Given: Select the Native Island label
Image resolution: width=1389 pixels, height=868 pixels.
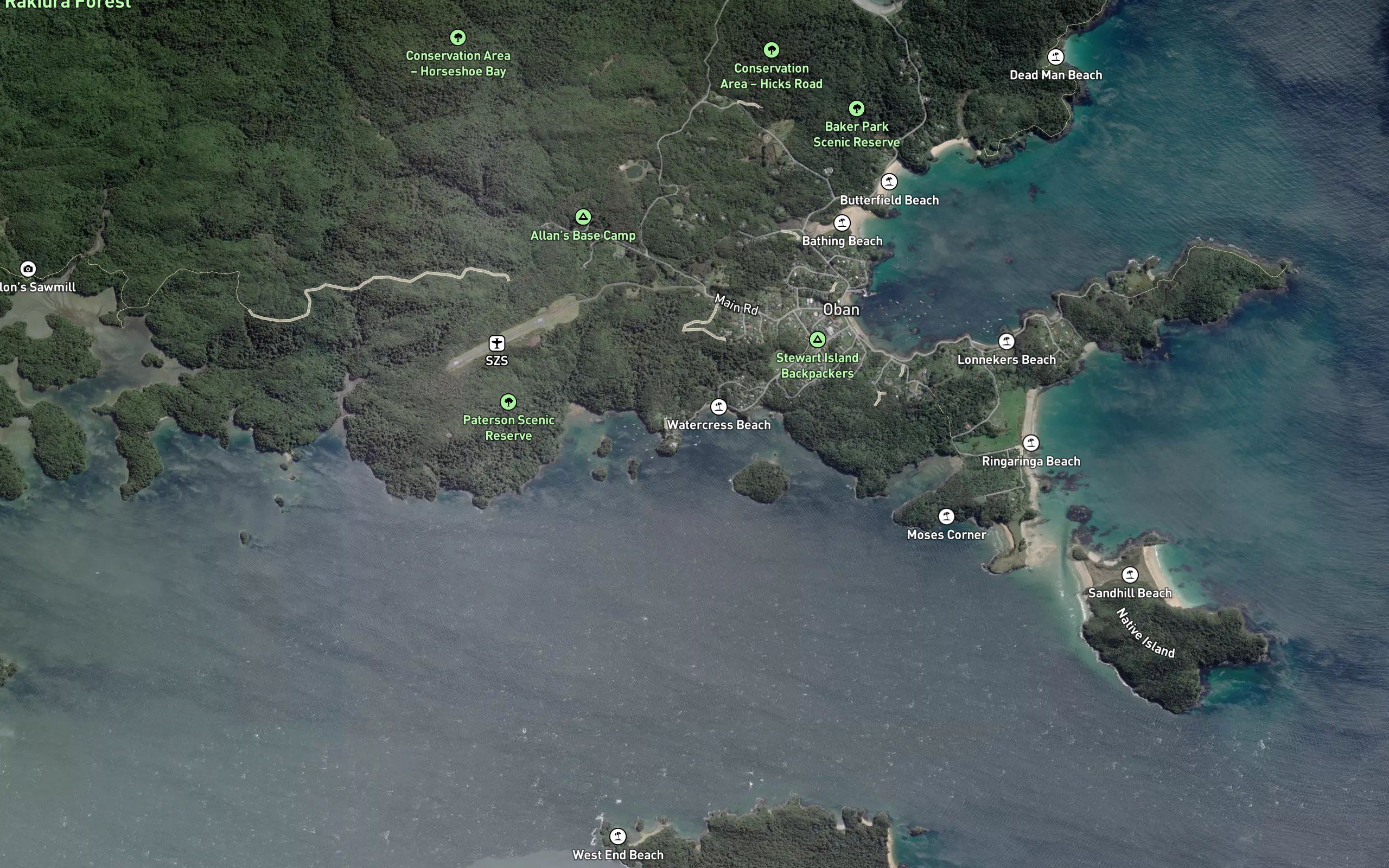Looking at the screenshot, I should tap(1145, 633).
